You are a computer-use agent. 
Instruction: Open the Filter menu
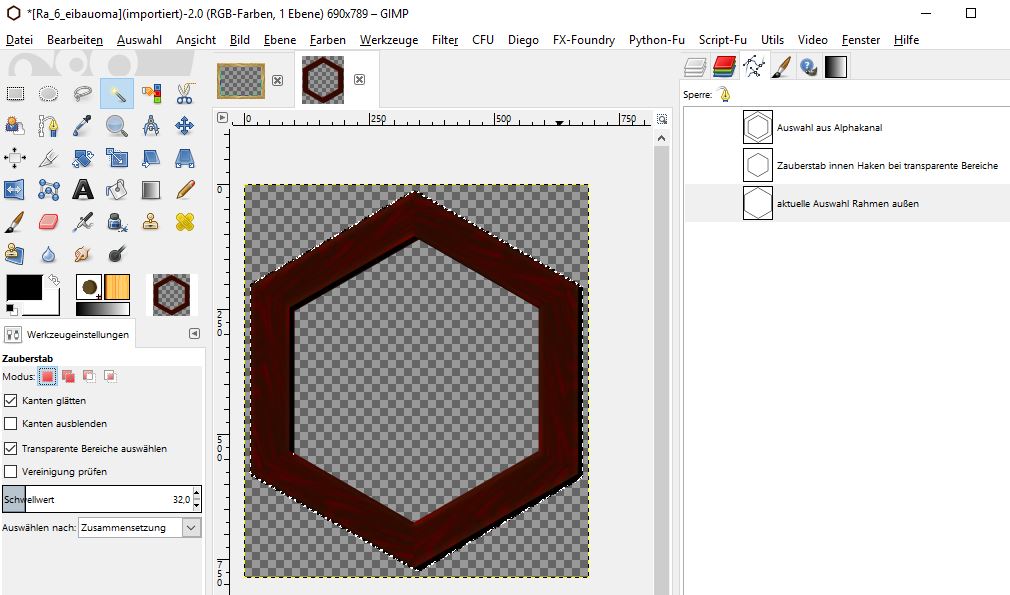[x=445, y=40]
